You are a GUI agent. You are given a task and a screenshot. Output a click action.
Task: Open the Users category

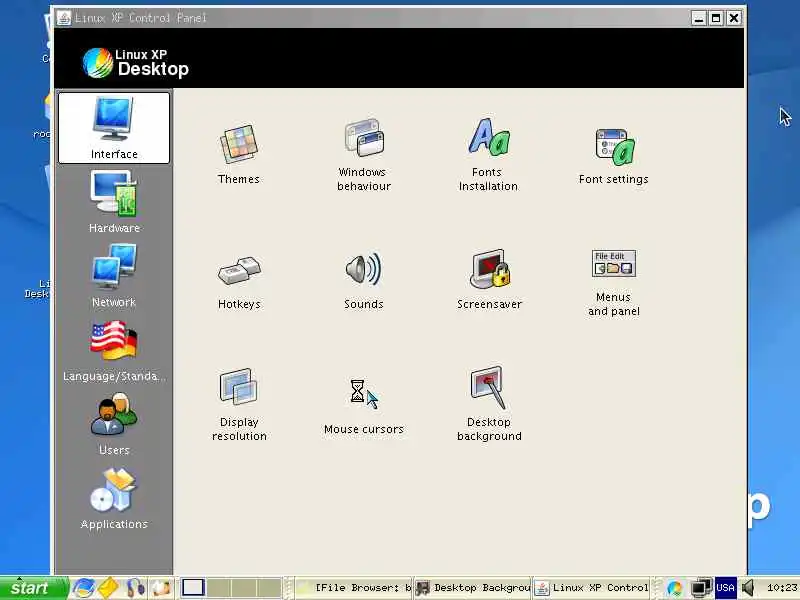coord(114,424)
